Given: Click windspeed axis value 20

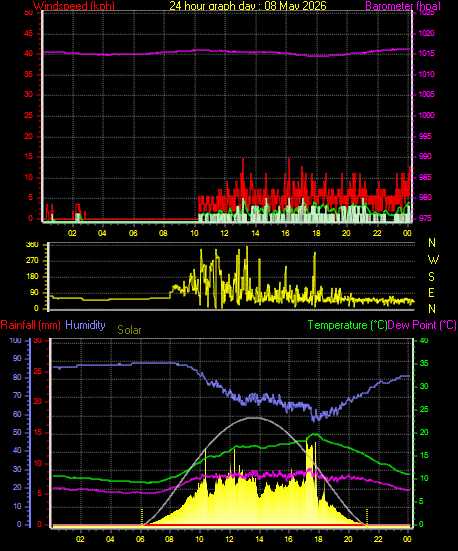Looking at the screenshot, I should pos(28,136).
